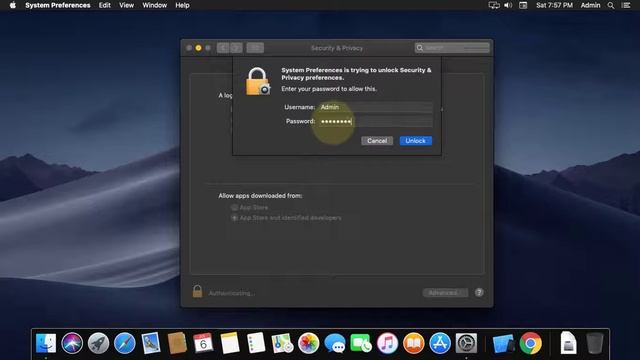The image size is (640, 360).
Task: Open the Edit menu
Action: pos(104,5)
